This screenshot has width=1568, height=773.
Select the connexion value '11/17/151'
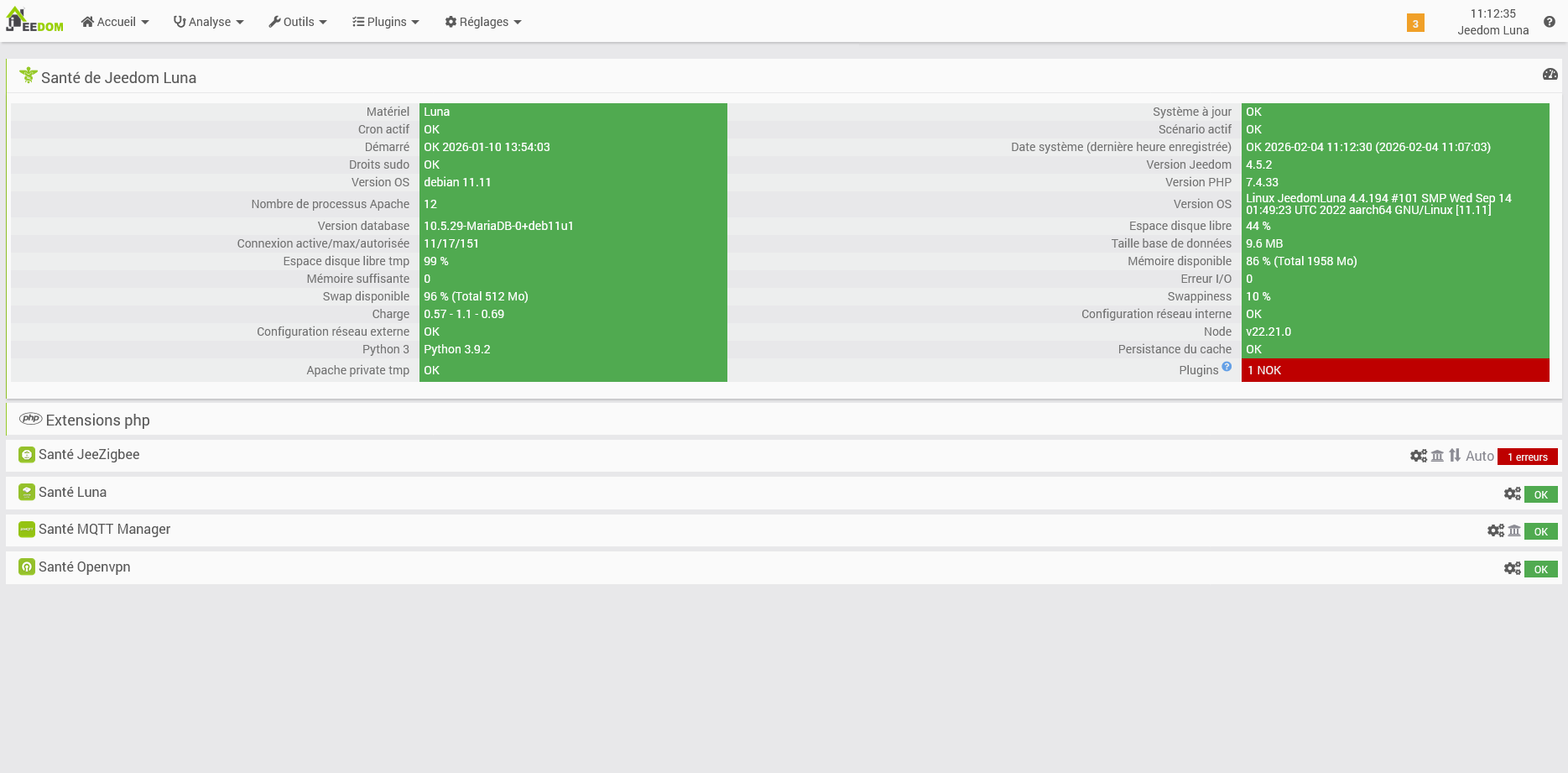[x=451, y=243]
